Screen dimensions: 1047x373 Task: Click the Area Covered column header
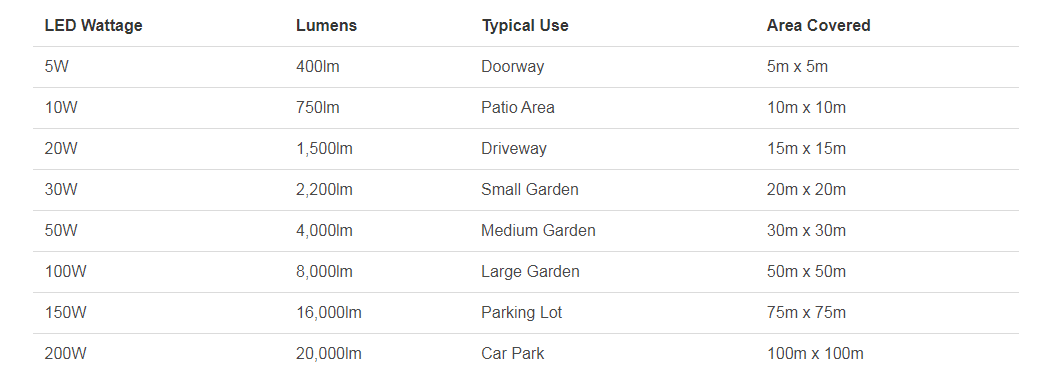[818, 25]
